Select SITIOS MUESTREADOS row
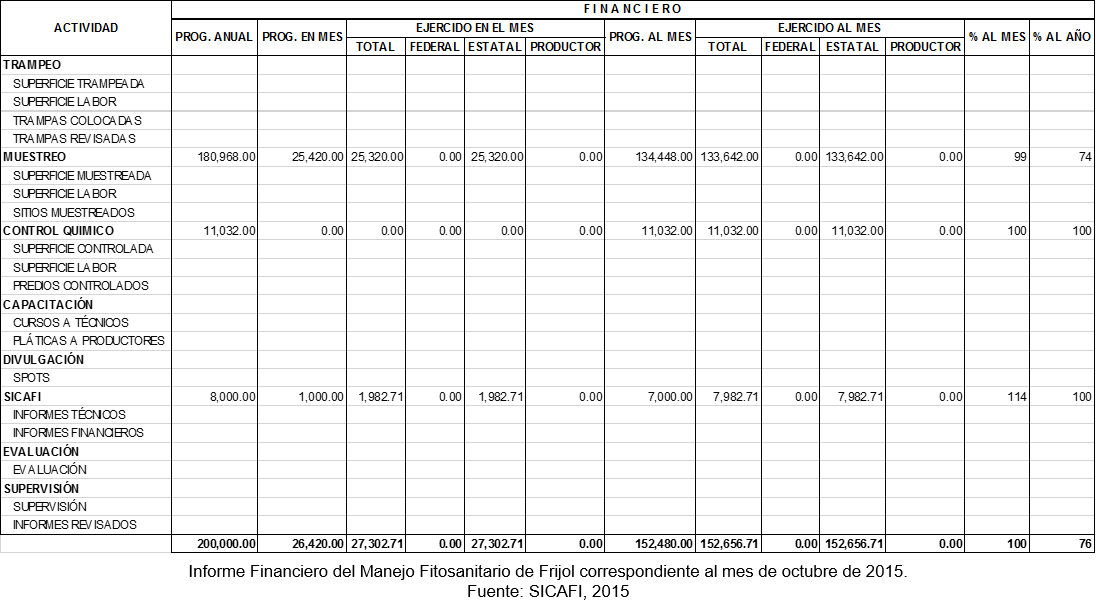This screenshot has height=612, width=1096. tap(73, 213)
